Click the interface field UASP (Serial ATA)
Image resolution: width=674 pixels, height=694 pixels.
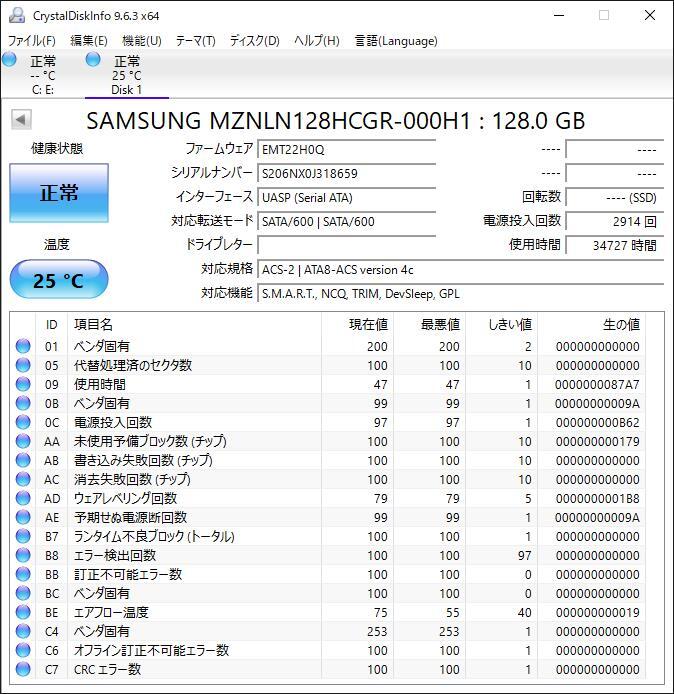pos(347,197)
